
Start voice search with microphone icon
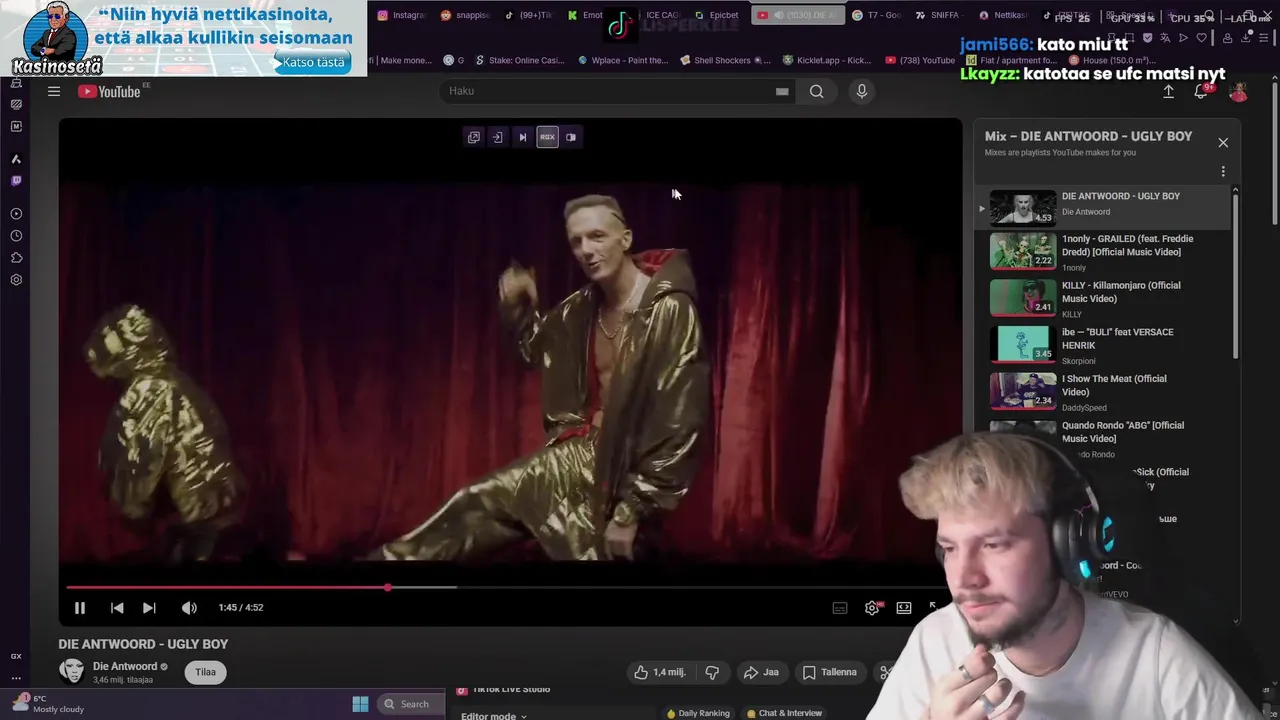point(862,91)
